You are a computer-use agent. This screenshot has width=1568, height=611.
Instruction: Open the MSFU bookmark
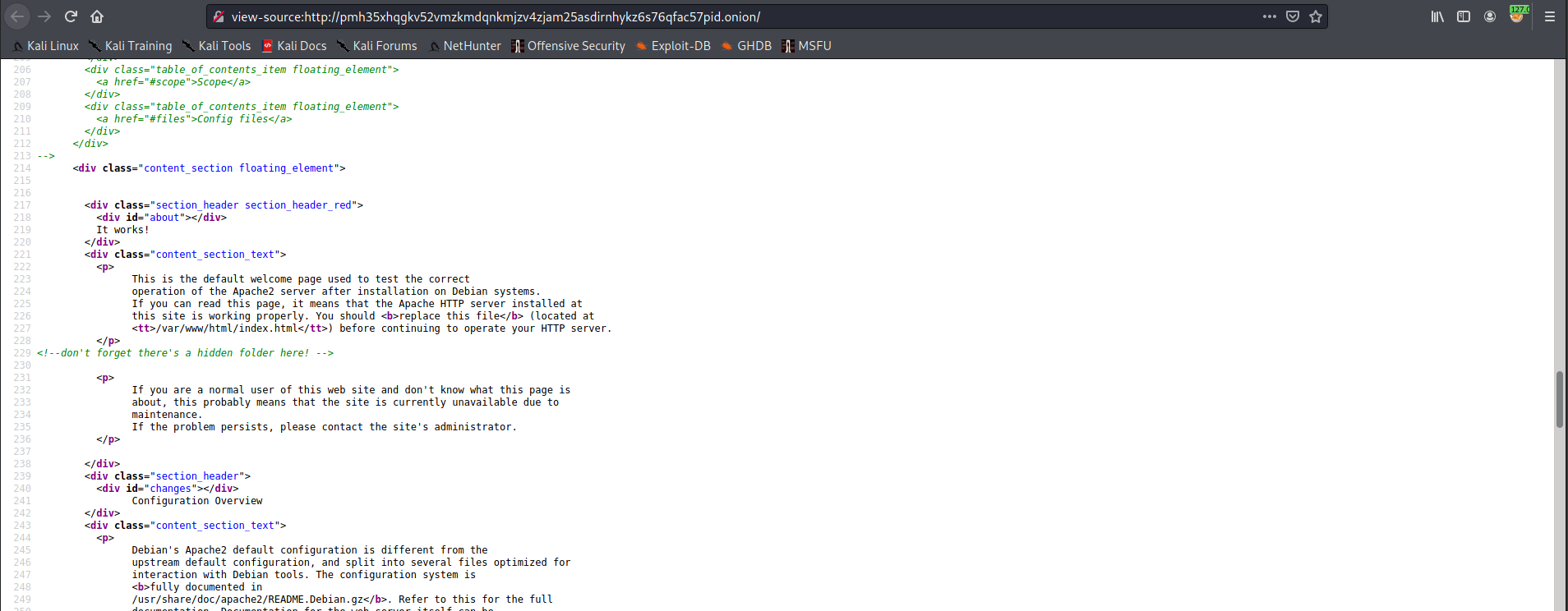[807, 46]
